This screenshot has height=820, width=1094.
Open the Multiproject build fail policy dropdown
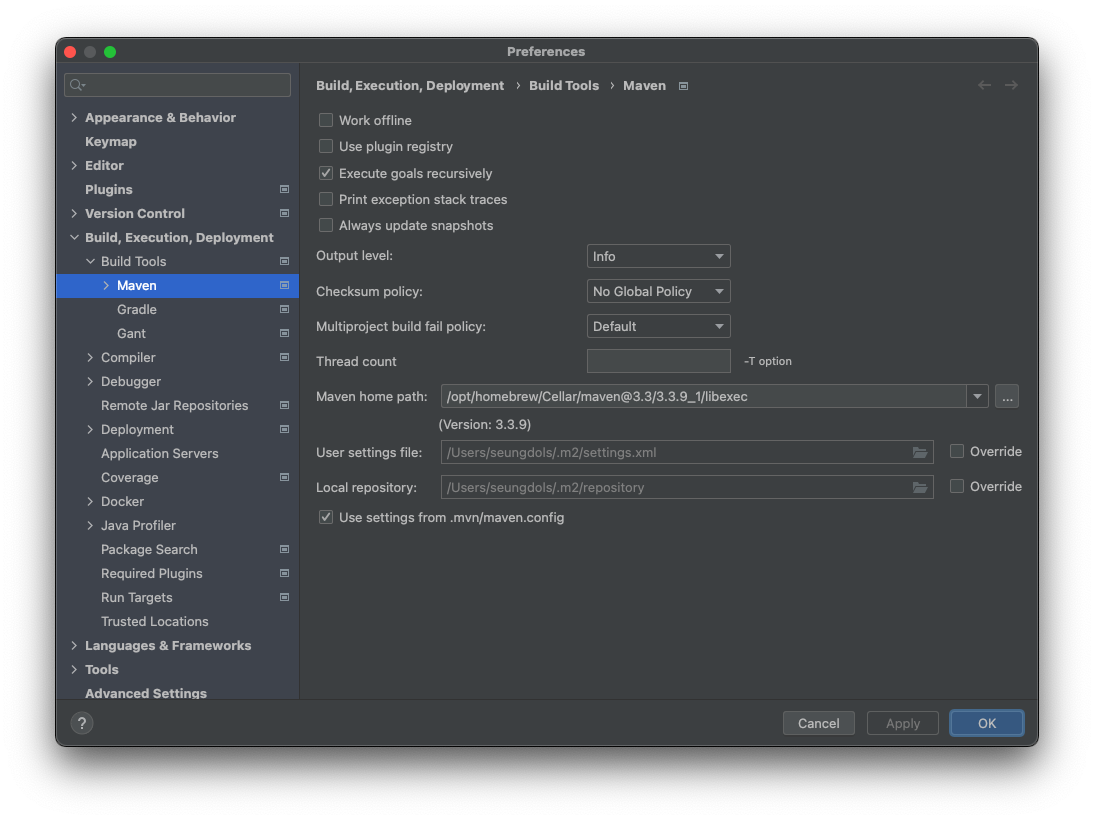click(659, 326)
